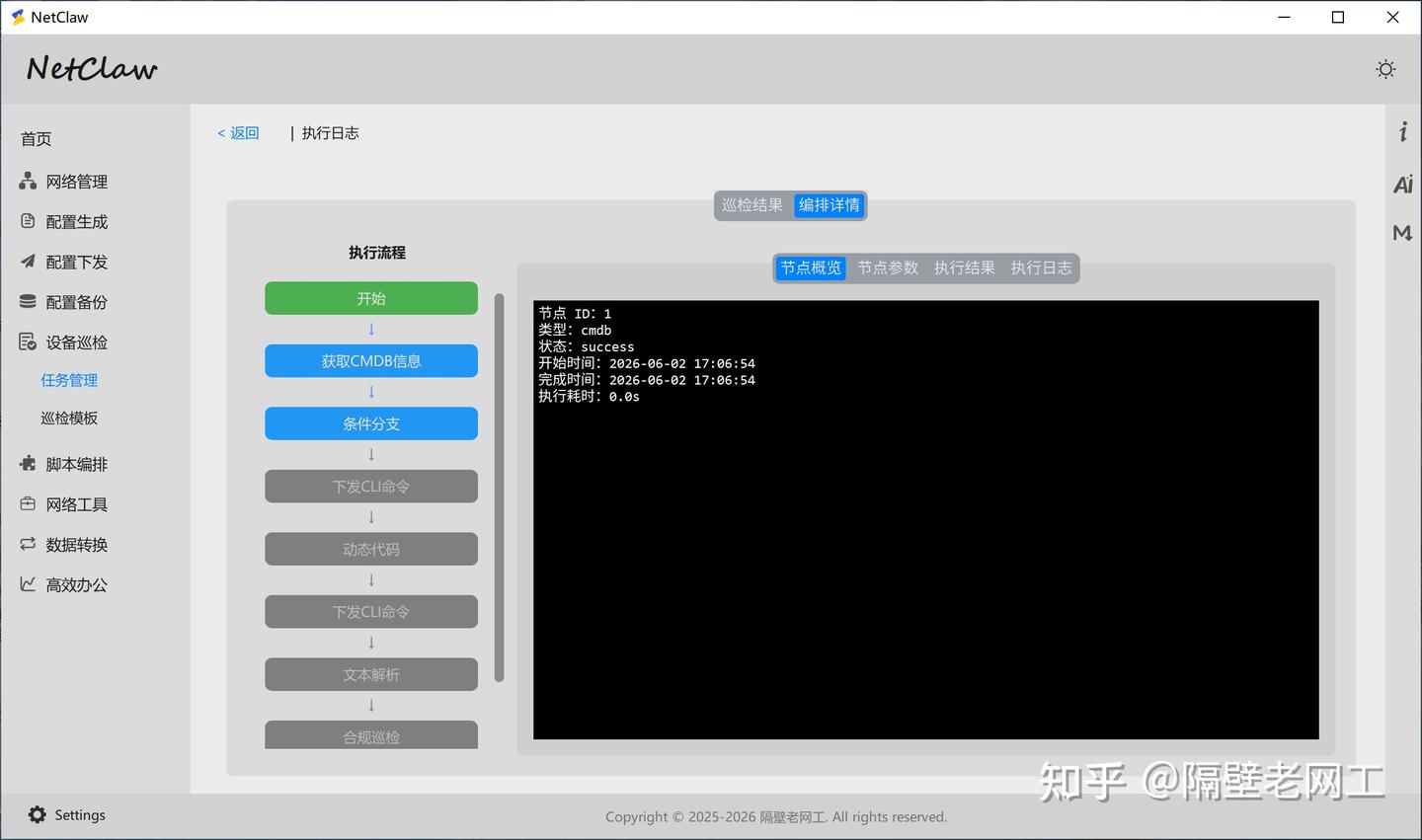This screenshot has width=1422, height=840.
Task: Toggle the light/dark theme sun icon
Action: tap(1385, 69)
